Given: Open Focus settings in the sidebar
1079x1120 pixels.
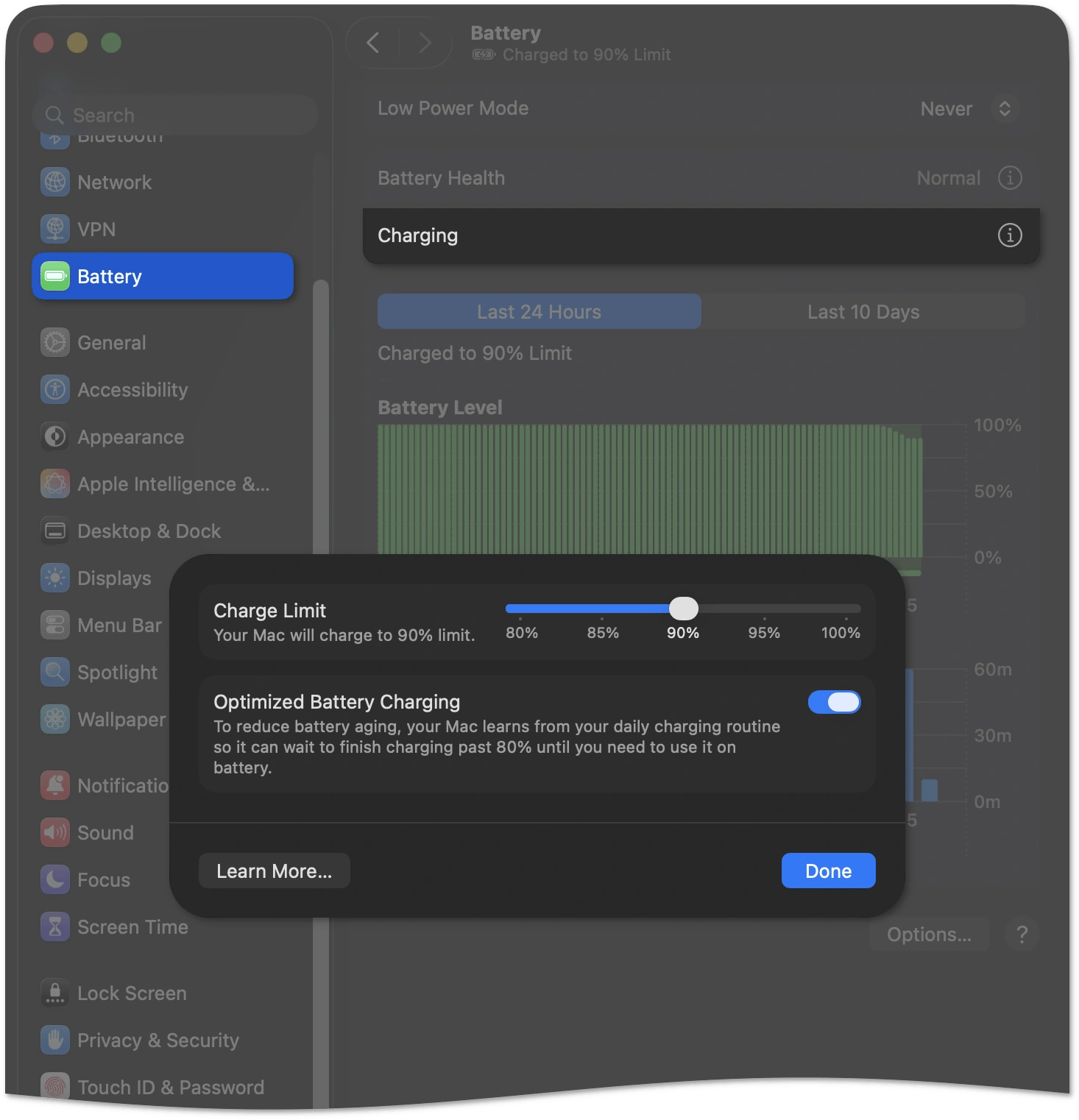Looking at the screenshot, I should (101, 879).
